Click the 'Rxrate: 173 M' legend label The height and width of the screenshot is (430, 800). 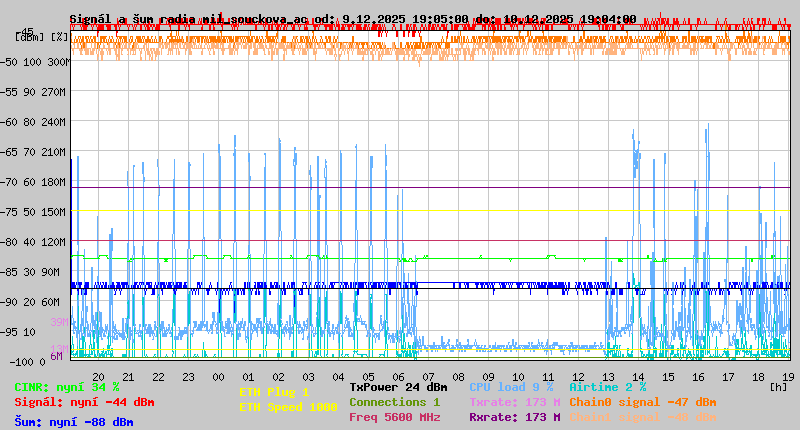[x=515, y=417]
